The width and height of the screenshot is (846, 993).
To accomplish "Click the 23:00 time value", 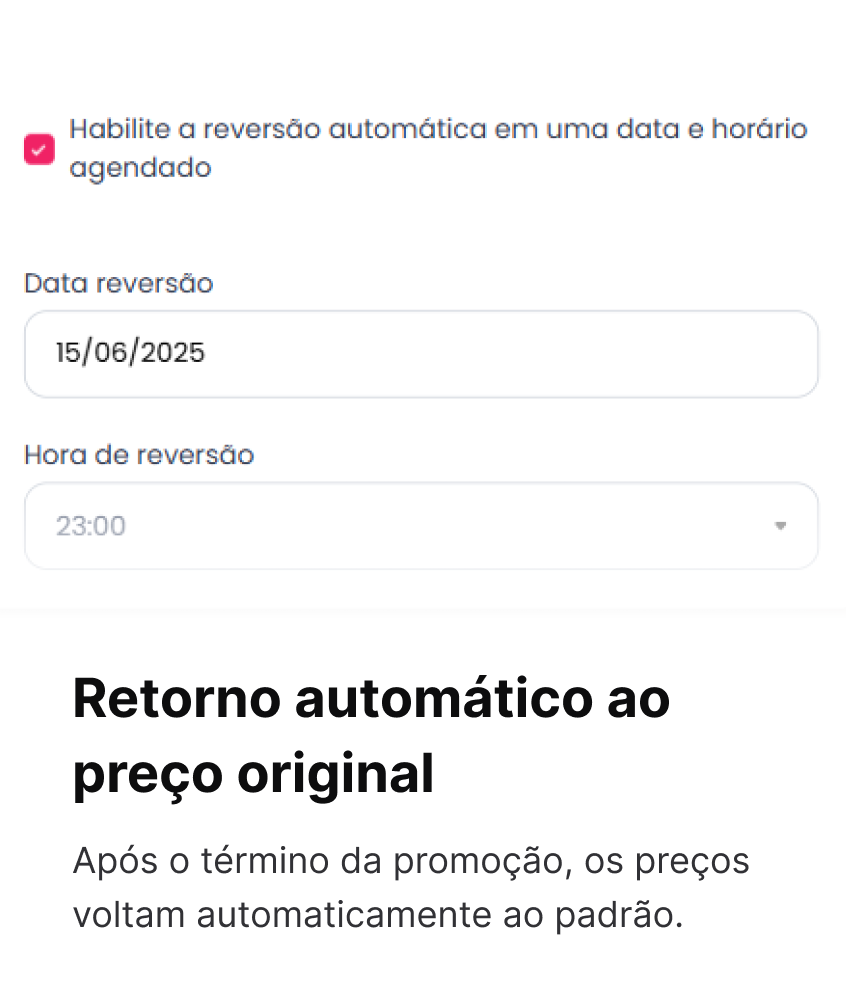I will (91, 526).
